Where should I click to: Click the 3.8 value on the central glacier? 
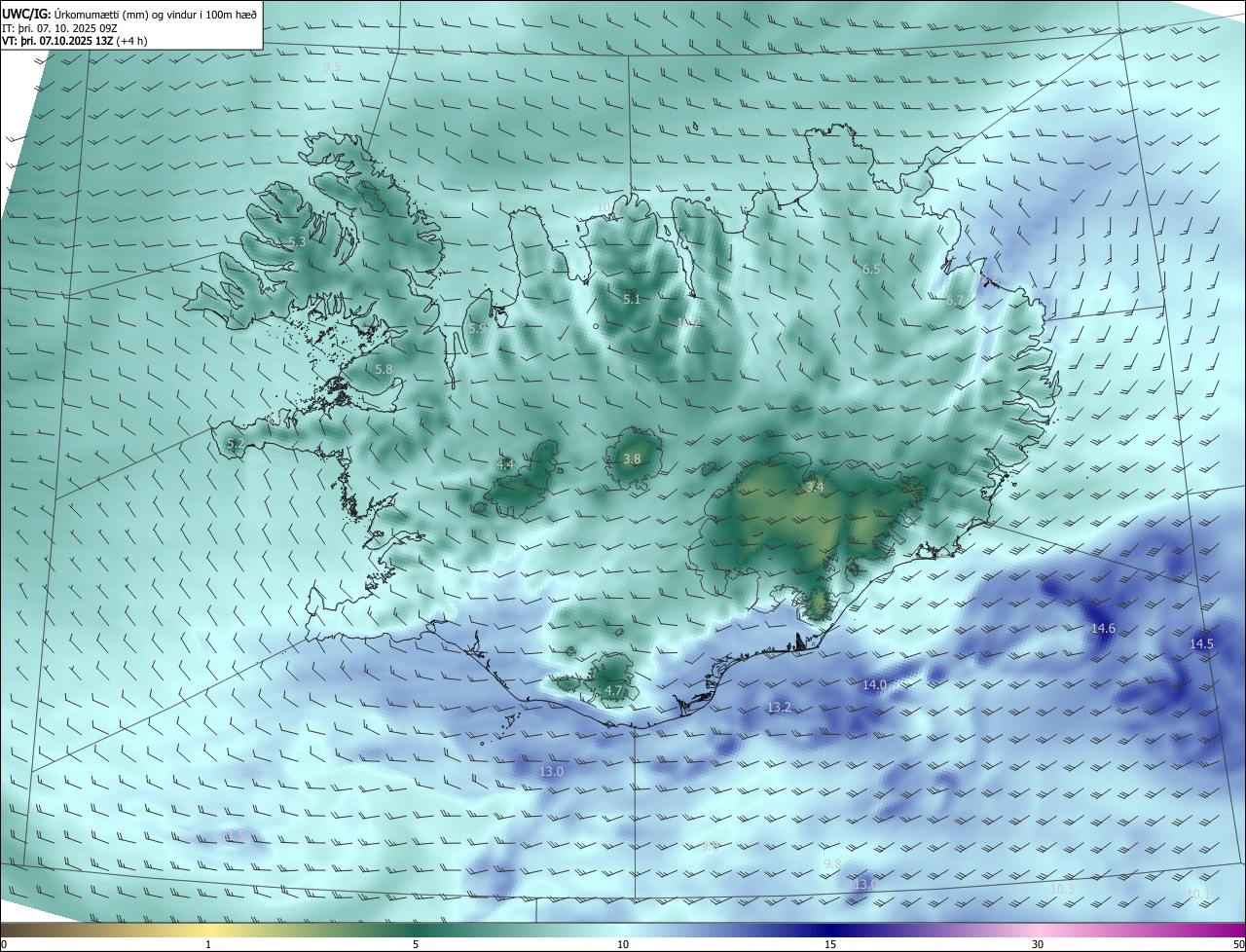[x=632, y=458]
